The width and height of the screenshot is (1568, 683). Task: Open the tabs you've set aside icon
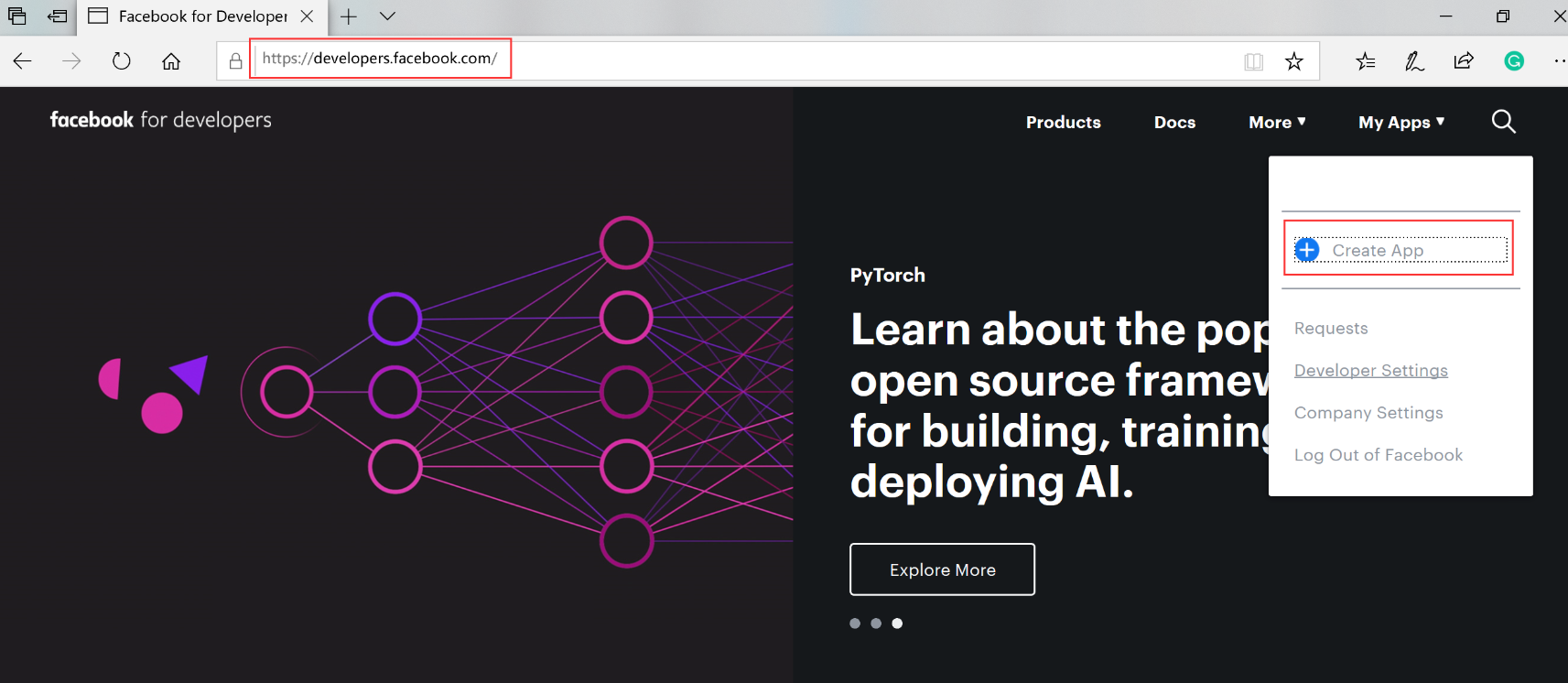pos(17,16)
